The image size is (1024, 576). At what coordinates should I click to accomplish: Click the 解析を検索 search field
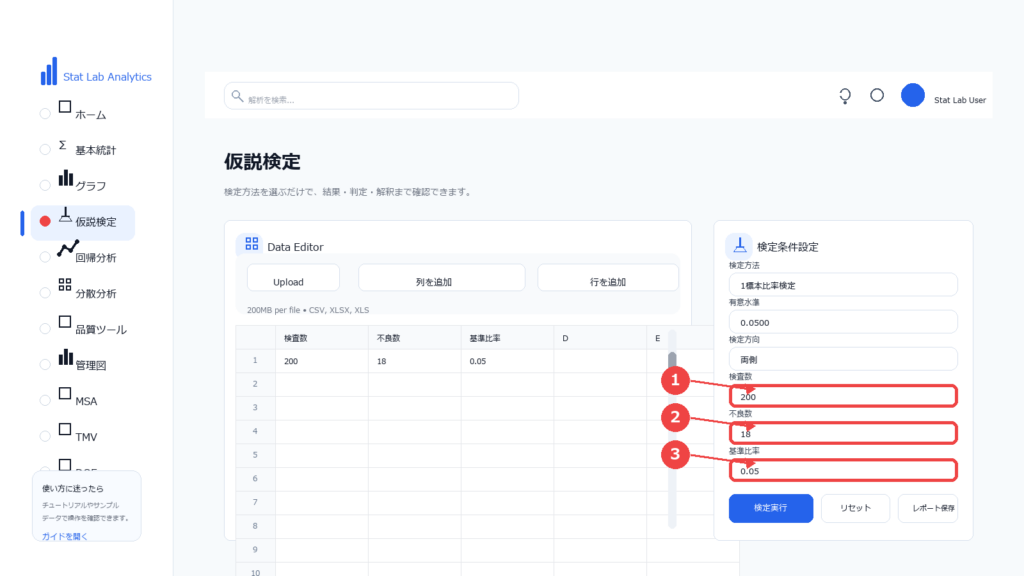(372, 96)
